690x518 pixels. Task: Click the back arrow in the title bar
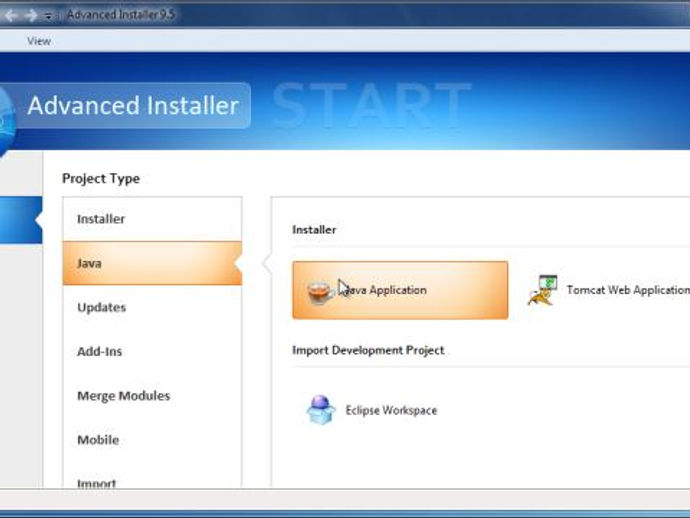(x=11, y=15)
